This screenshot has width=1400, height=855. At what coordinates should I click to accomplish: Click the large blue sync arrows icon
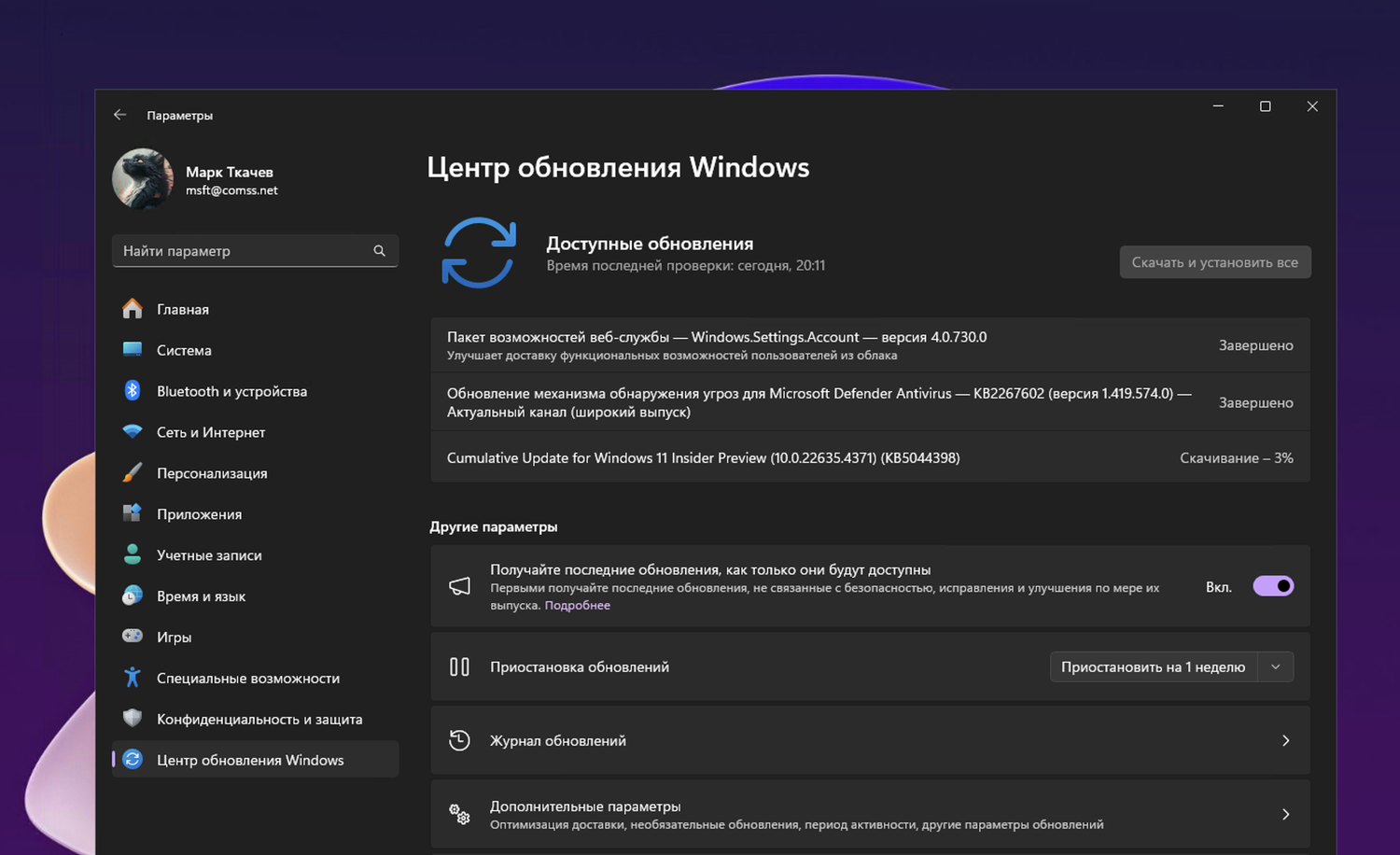tap(479, 253)
